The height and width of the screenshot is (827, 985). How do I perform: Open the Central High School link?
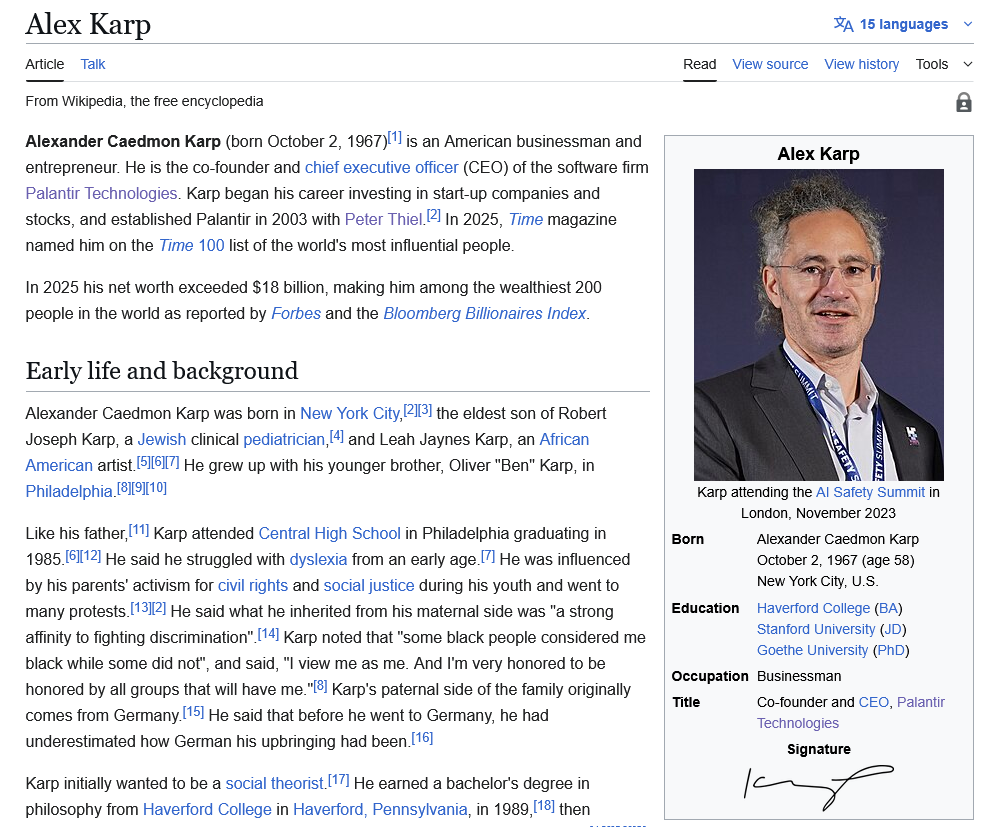[x=329, y=534]
